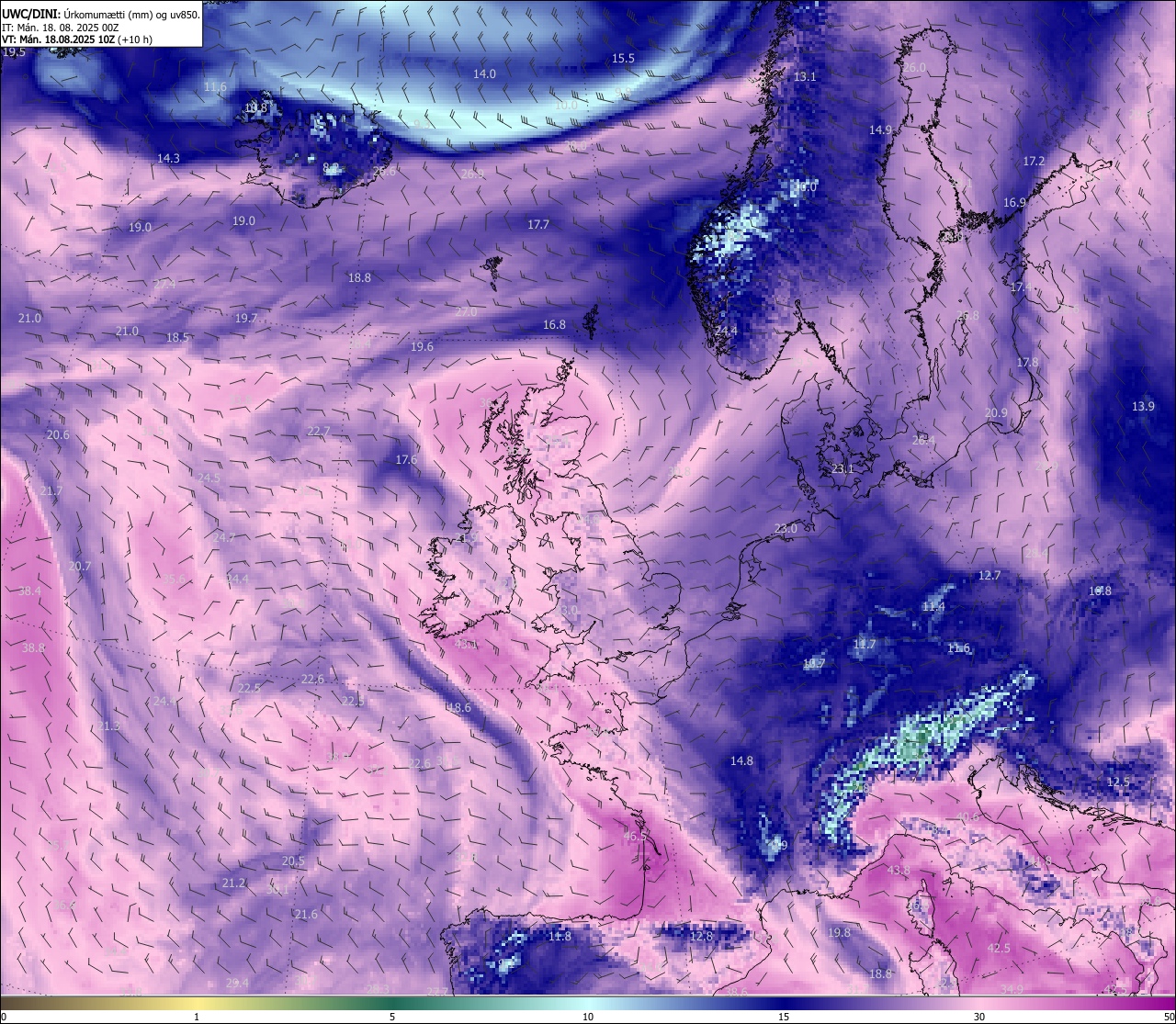Click the colorbar tick label '30'

[x=979, y=1017]
